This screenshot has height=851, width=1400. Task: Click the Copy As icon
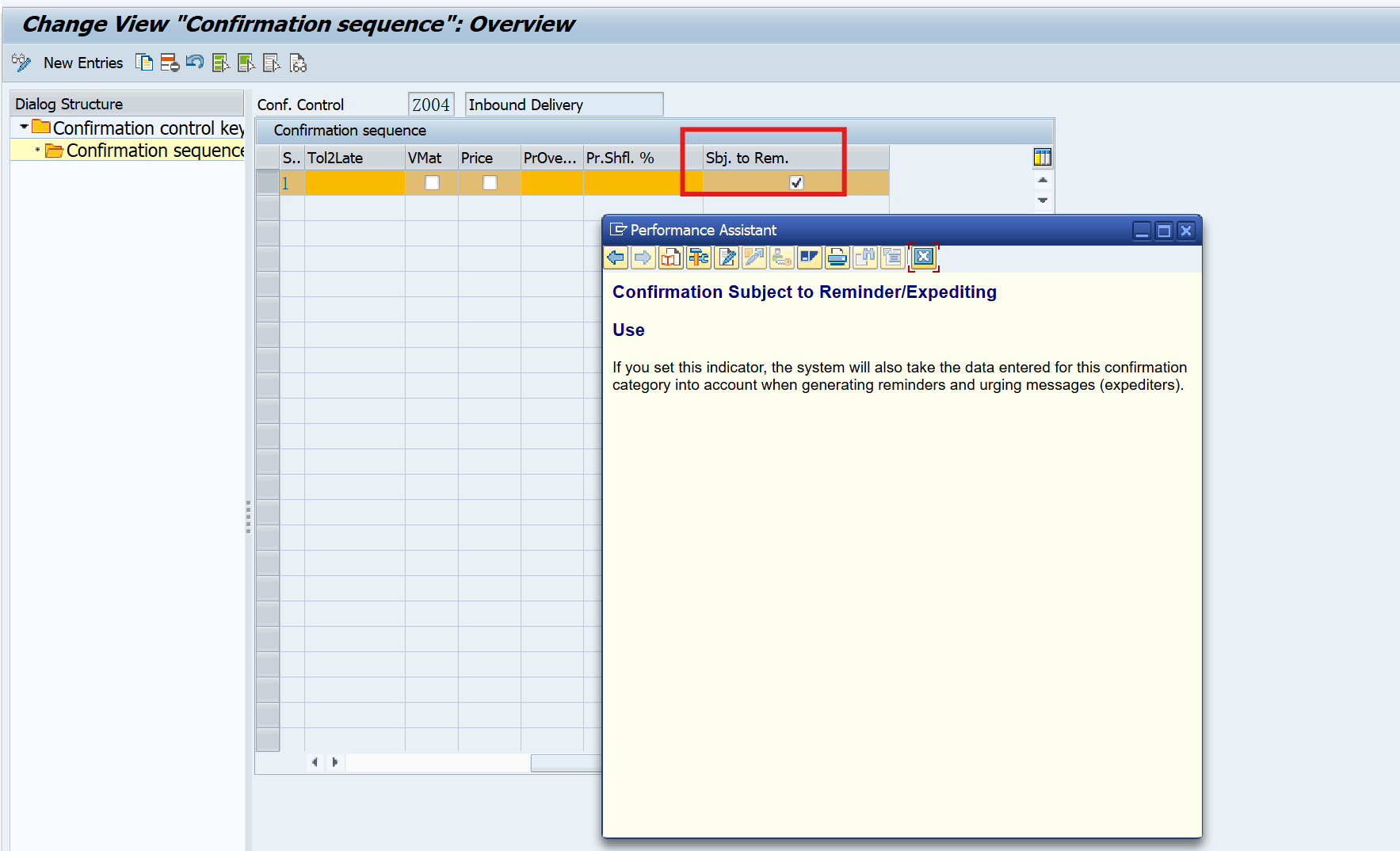[144, 63]
